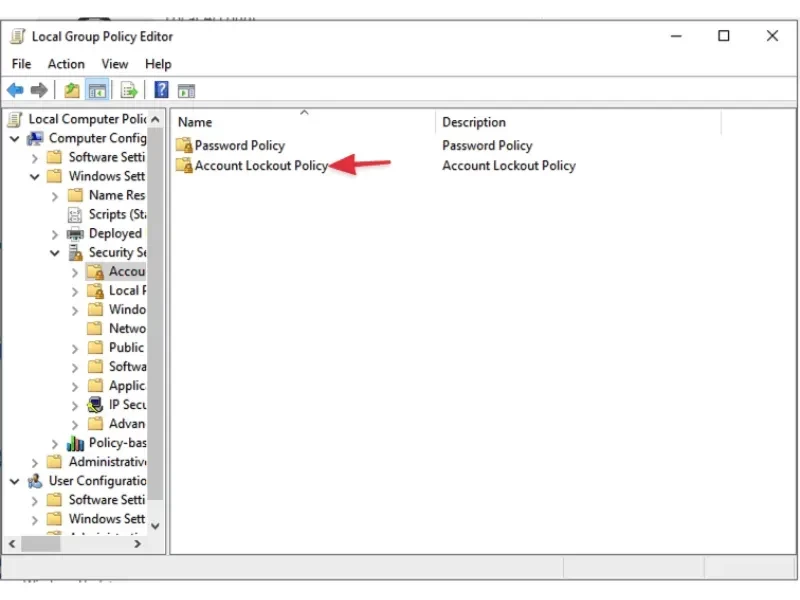Viewport: 800px width, 600px height.
Task: Click the Description column header
Action: pos(578,122)
